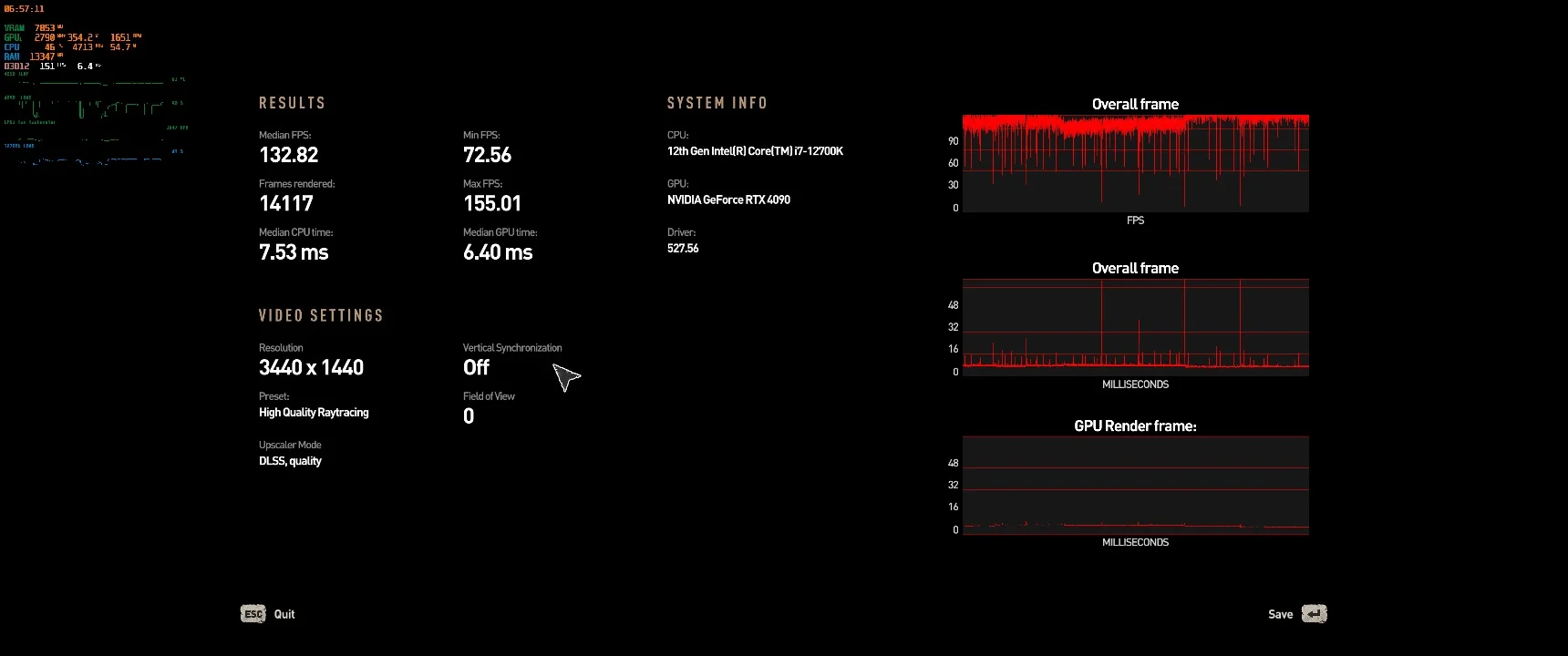The width and height of the screenshot is (1568, 656).
Task: Click the resolution value 3440 x 1440
Action: point(312,367)
